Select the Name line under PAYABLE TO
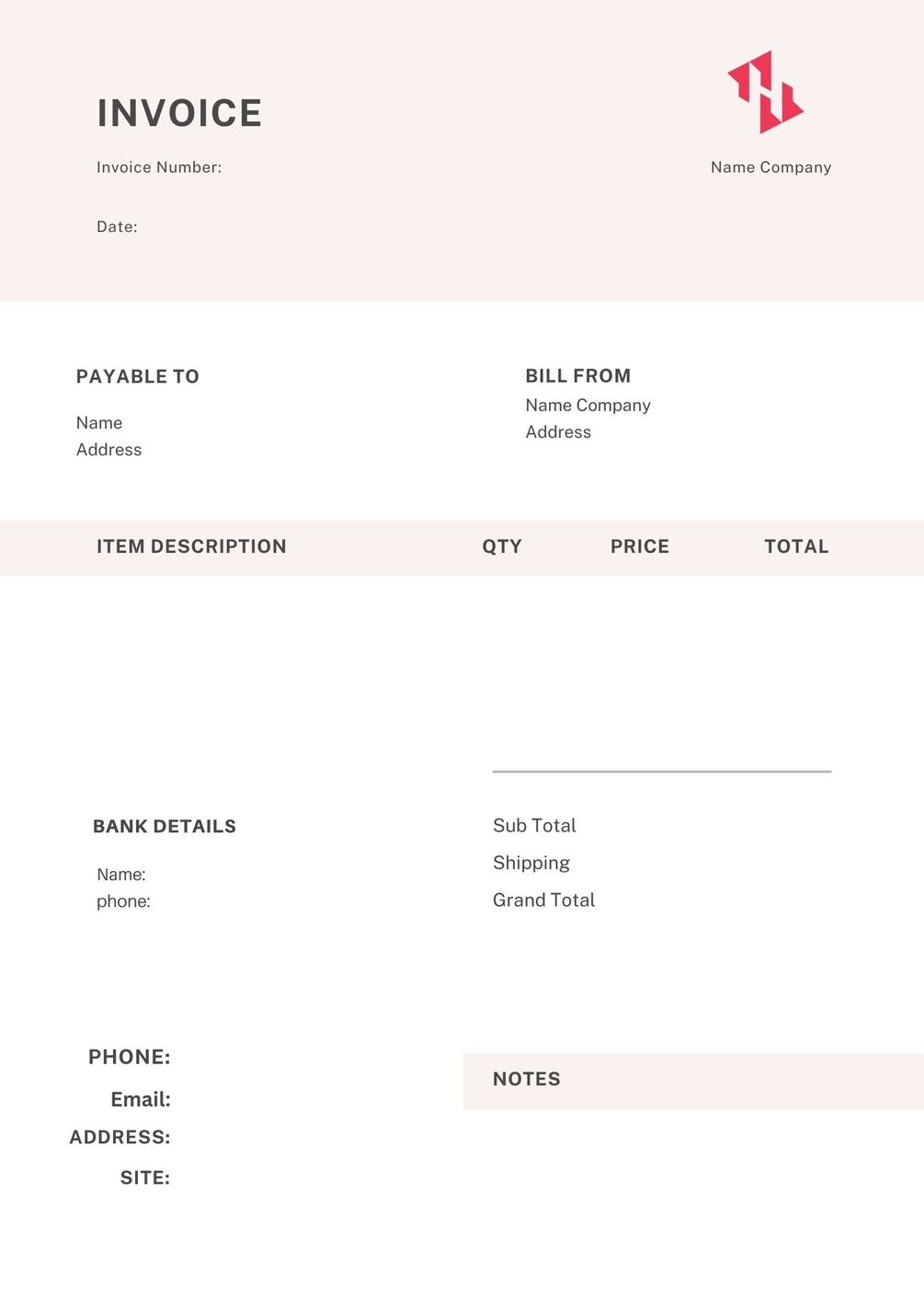 pyautogui.click(x=99, y=423)
